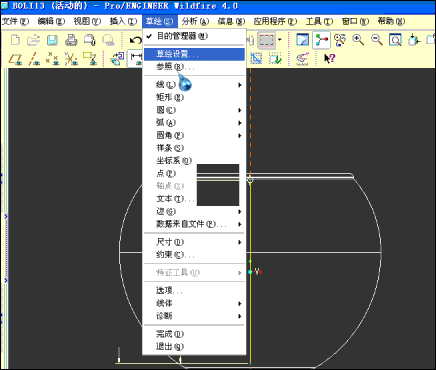Expand the 边 submenu

(x=194, y=211)
